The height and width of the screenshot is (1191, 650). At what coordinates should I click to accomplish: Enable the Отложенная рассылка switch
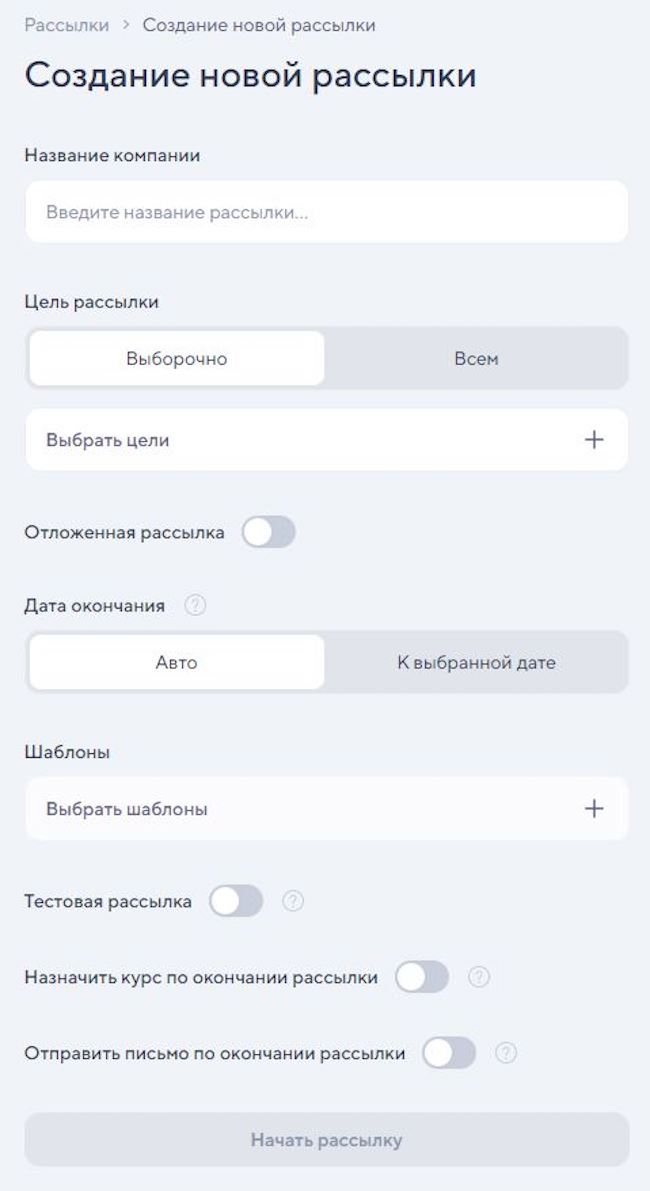pyautogui.click(x=269, y=532)
